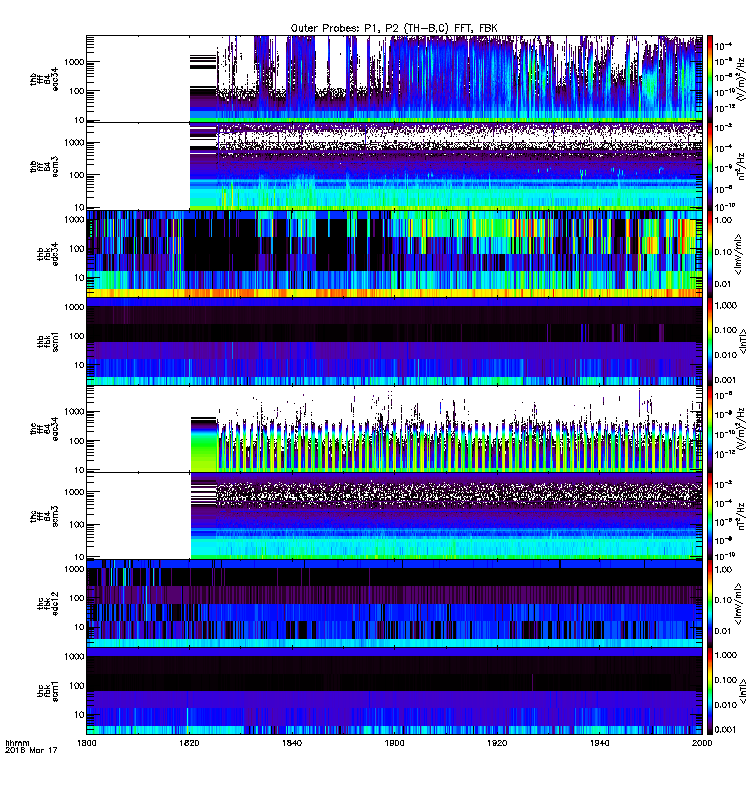Click the color bar beside thc fbk edc12 panel

[709, 604]
